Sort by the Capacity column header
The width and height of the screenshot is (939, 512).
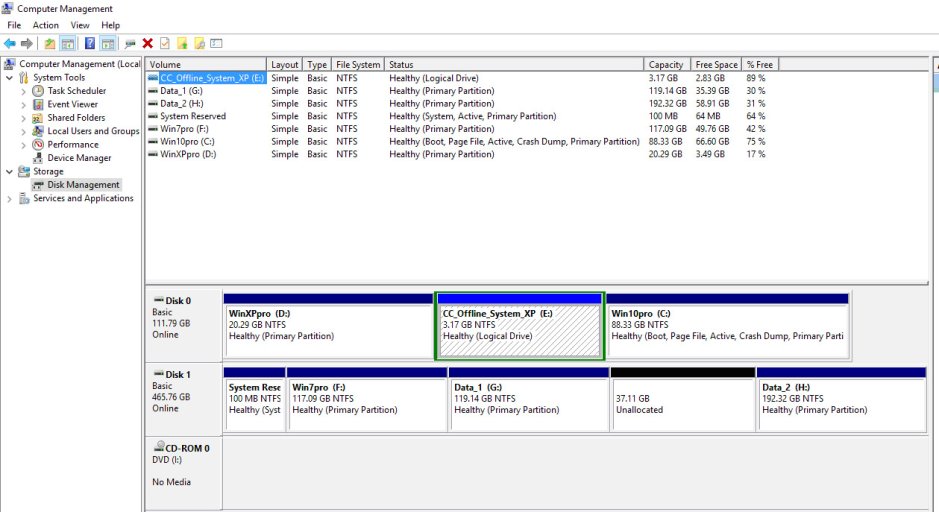(x=667, y=64)
